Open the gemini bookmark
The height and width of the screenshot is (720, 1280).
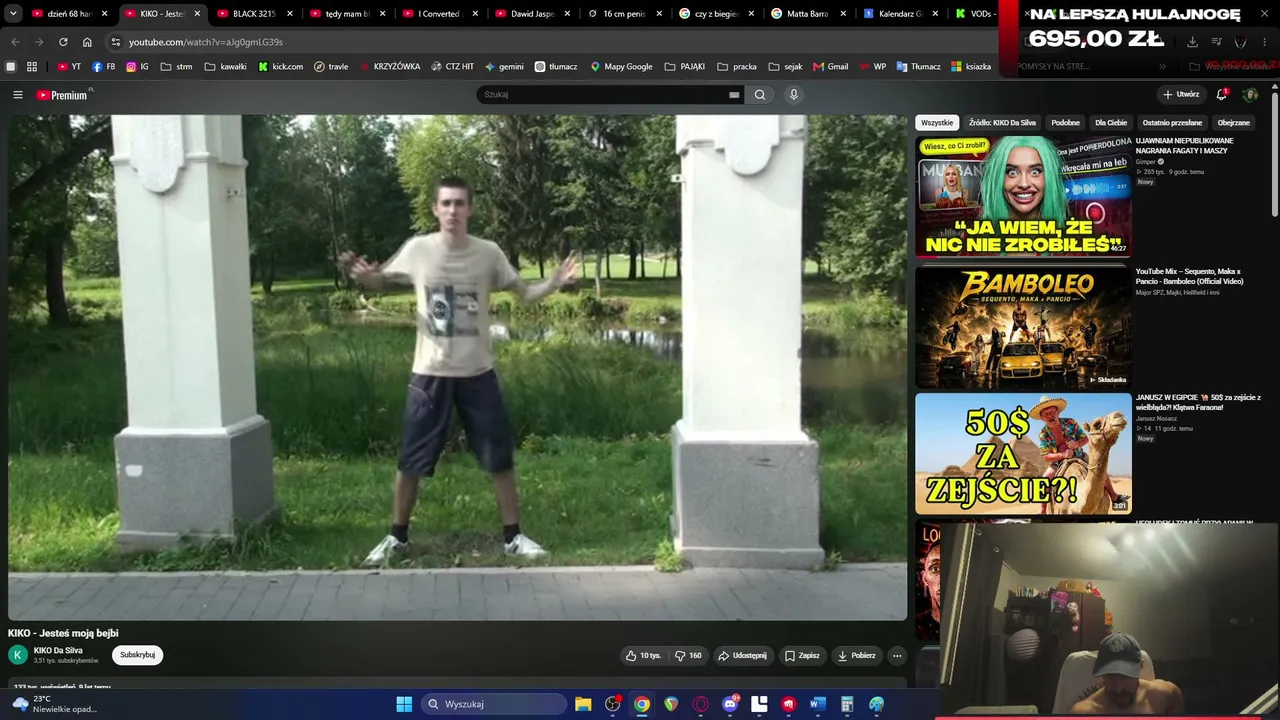coord(505,67)
